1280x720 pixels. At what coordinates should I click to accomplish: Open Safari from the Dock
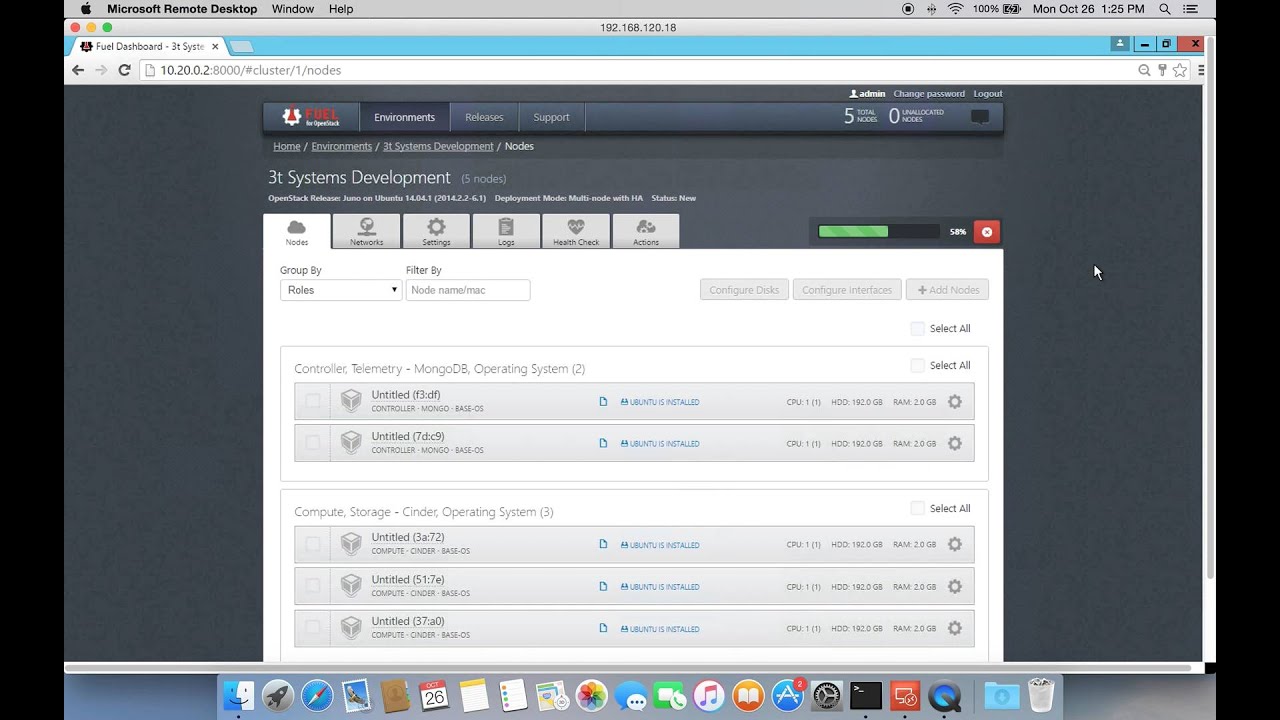tap(317, 695)
